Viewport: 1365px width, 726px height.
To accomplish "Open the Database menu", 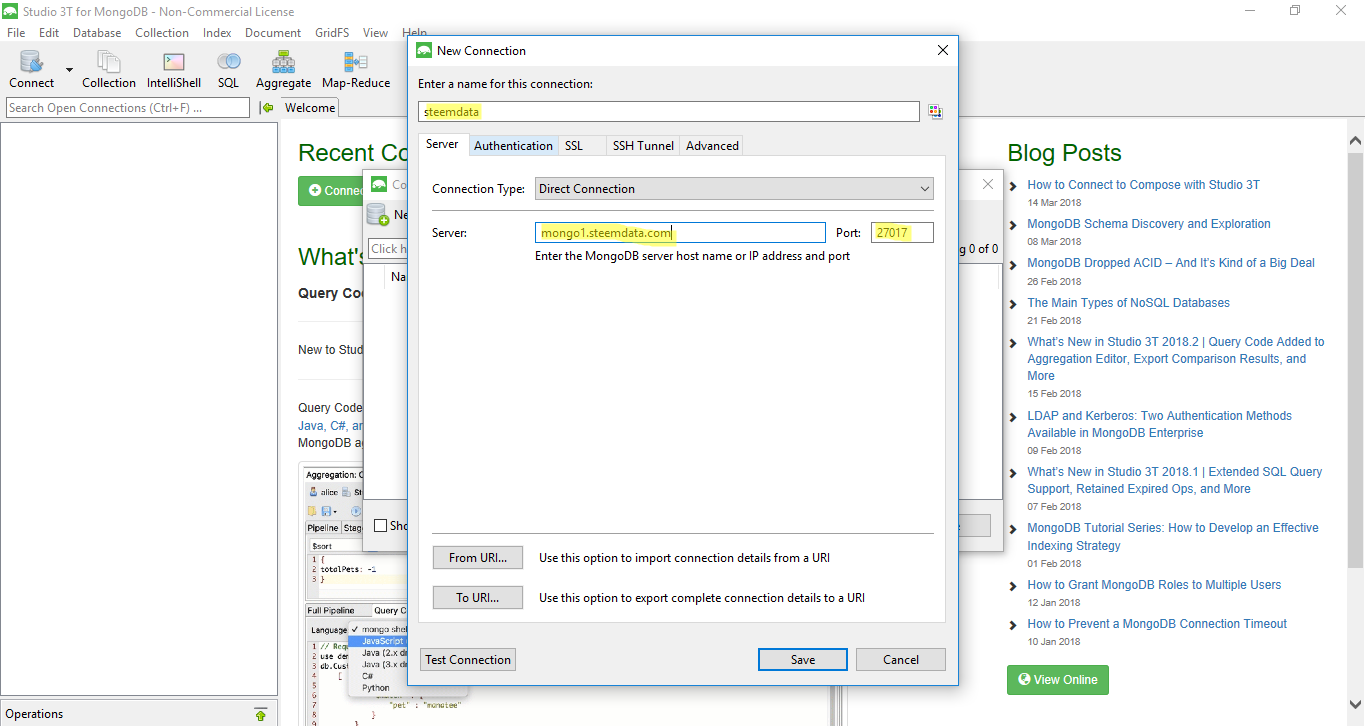I will [97, 33].
